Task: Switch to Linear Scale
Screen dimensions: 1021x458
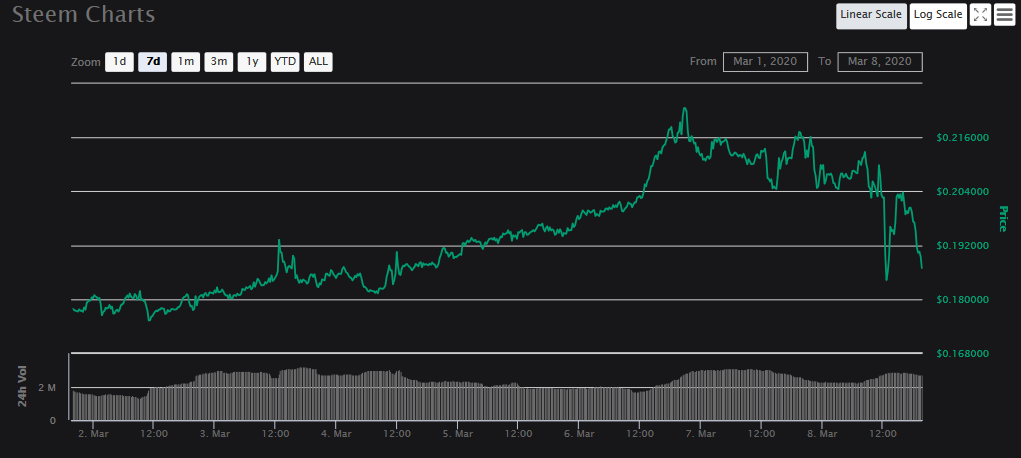Action: point(871,15)
